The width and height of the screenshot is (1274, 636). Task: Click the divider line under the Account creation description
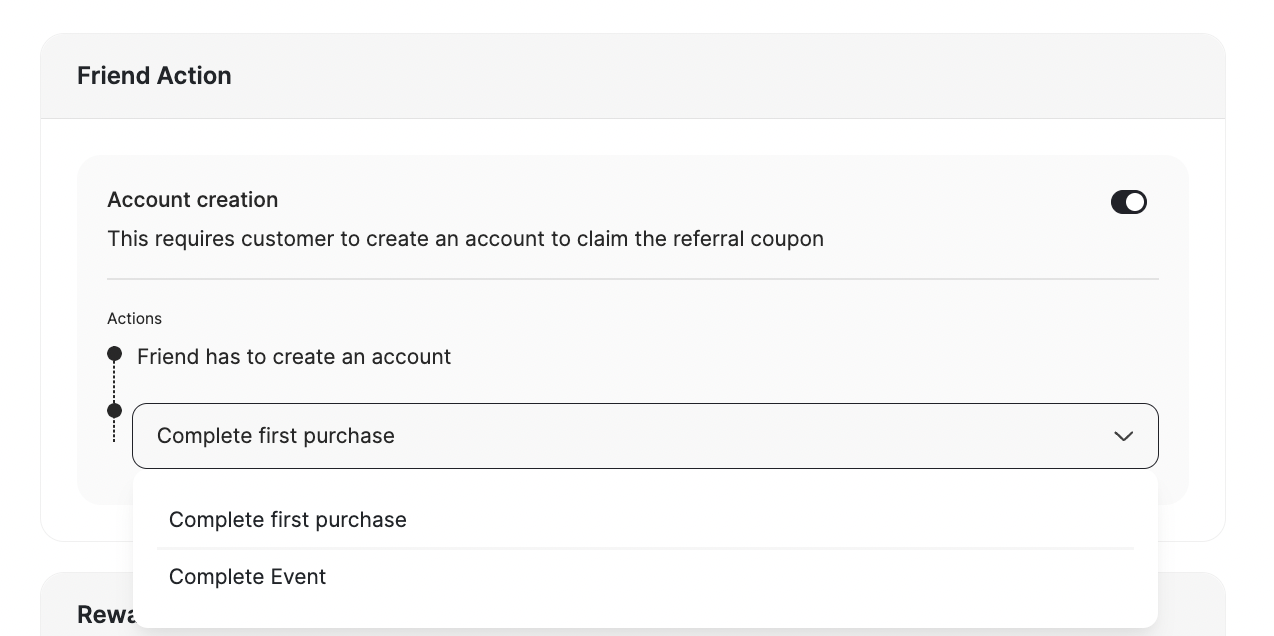tap(632, 279)
